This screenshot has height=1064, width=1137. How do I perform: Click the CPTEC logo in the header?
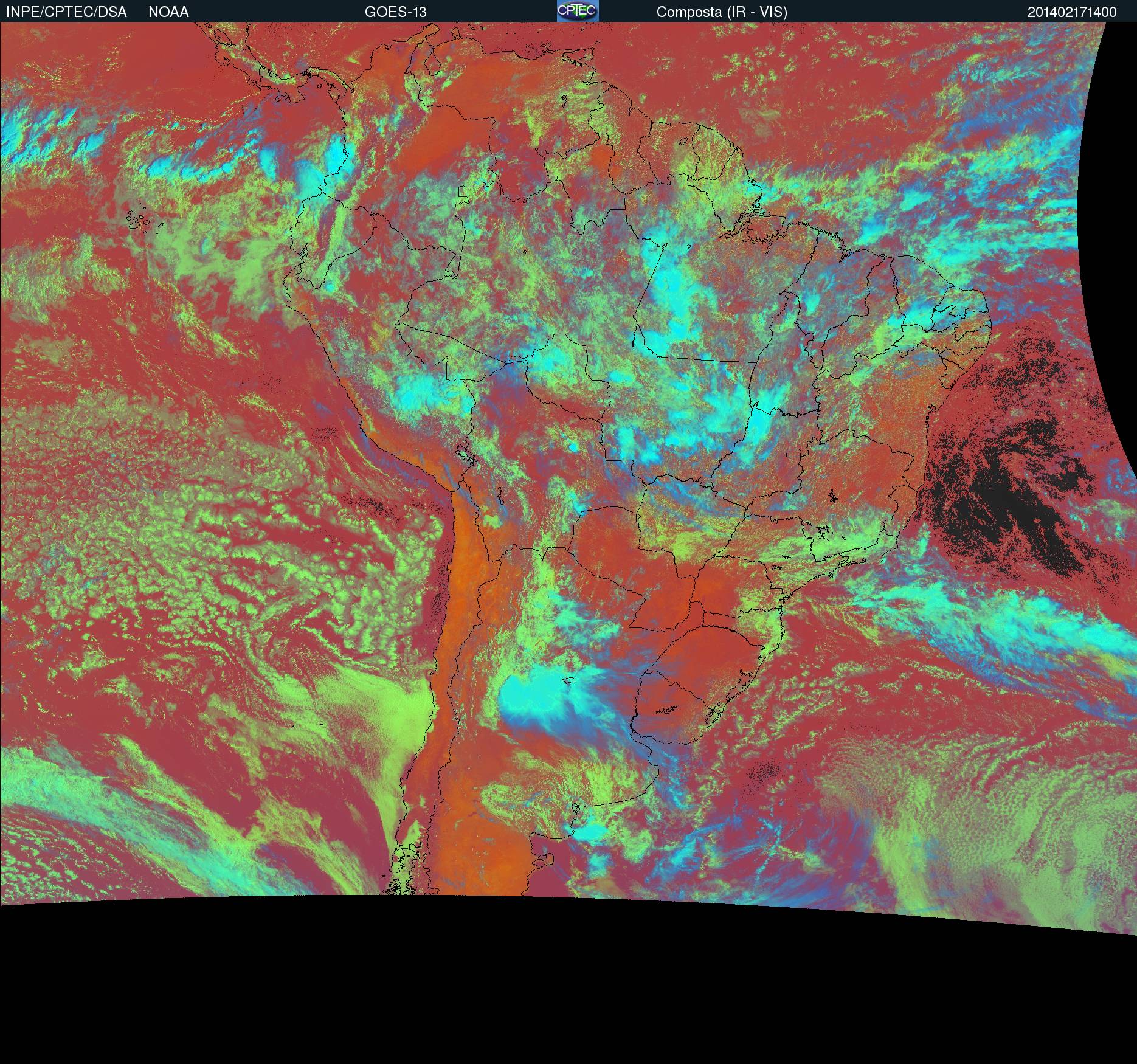tap(578, 11)
